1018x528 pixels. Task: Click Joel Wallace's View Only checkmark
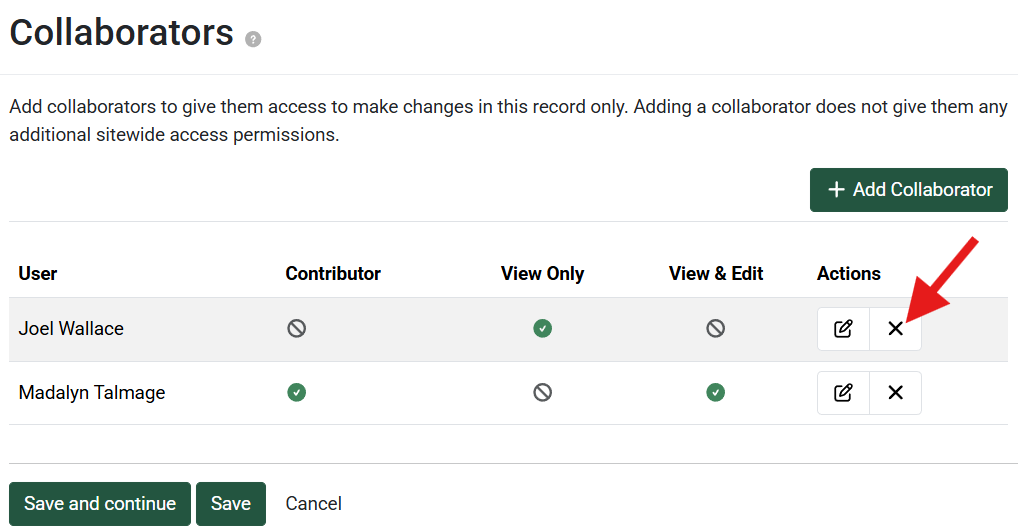[x=542, y=328]
